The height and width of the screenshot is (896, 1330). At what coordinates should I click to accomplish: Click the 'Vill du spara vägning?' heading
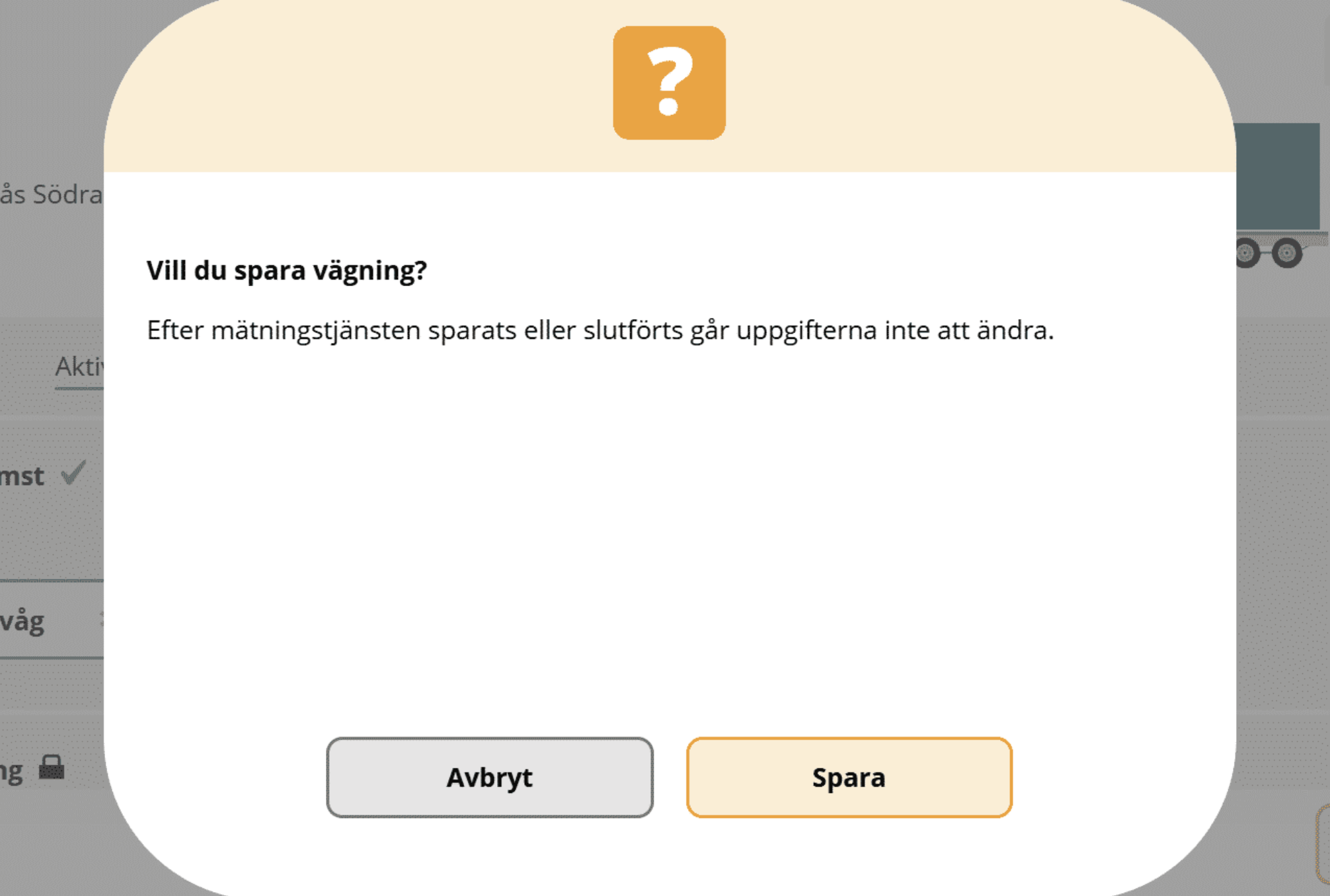tap(287, 270)
